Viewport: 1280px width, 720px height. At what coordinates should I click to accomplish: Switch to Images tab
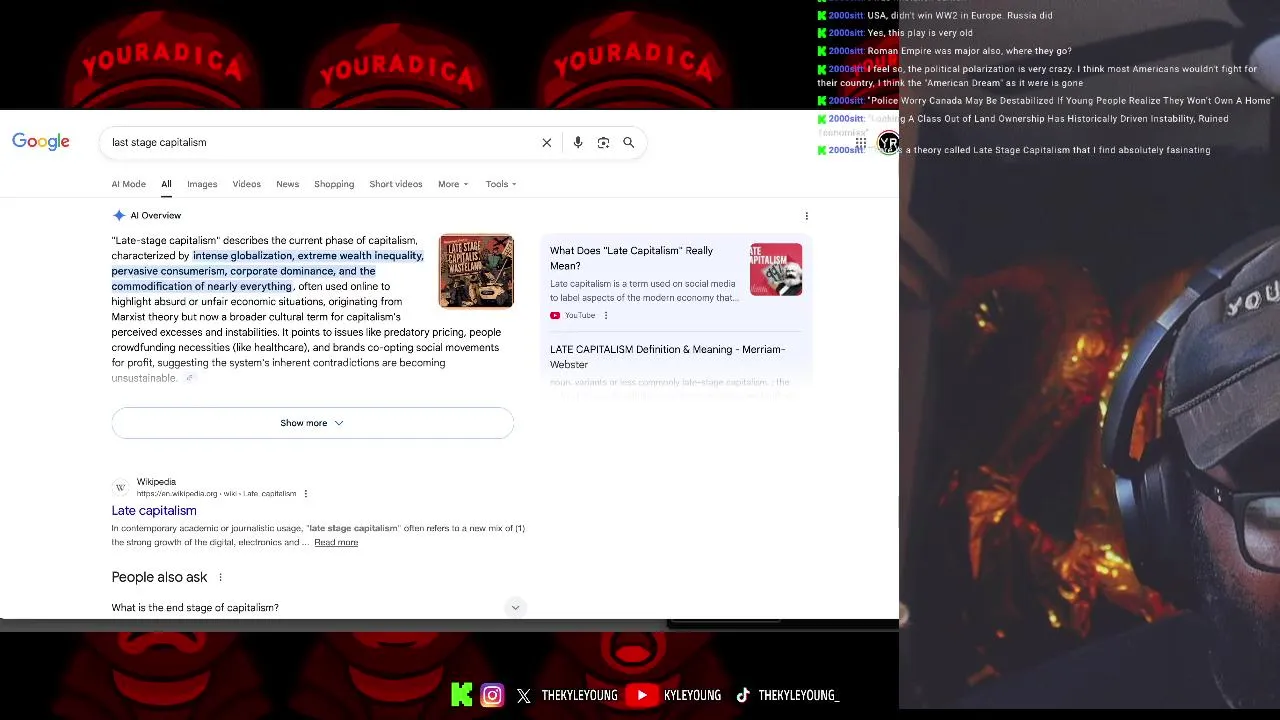pyautogui.click(x=202, y=184)
